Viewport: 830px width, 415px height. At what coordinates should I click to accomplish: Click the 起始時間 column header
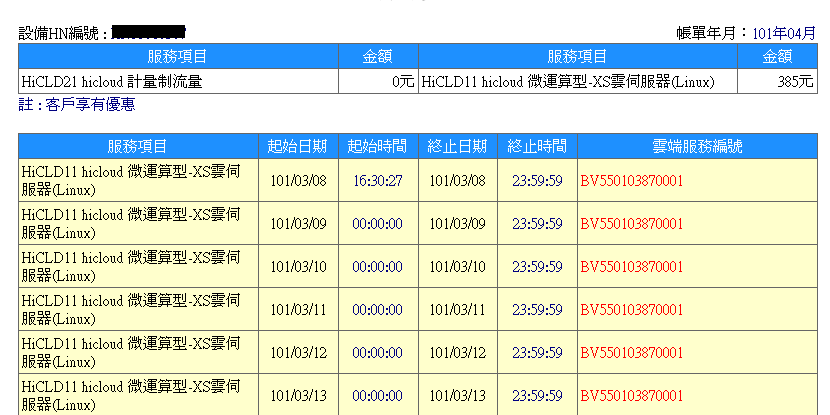pos(378,146)
